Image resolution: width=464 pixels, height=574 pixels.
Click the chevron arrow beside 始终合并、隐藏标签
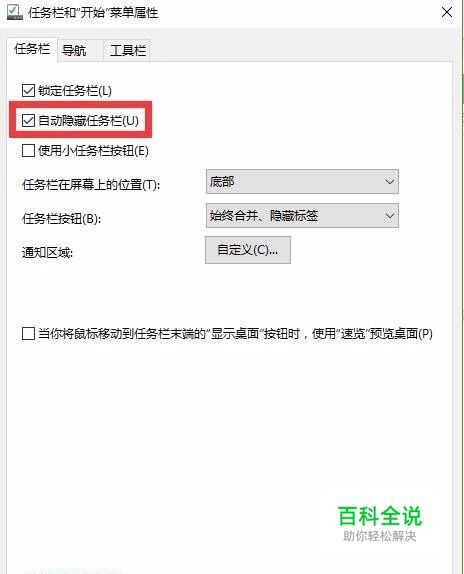(390, 216)
